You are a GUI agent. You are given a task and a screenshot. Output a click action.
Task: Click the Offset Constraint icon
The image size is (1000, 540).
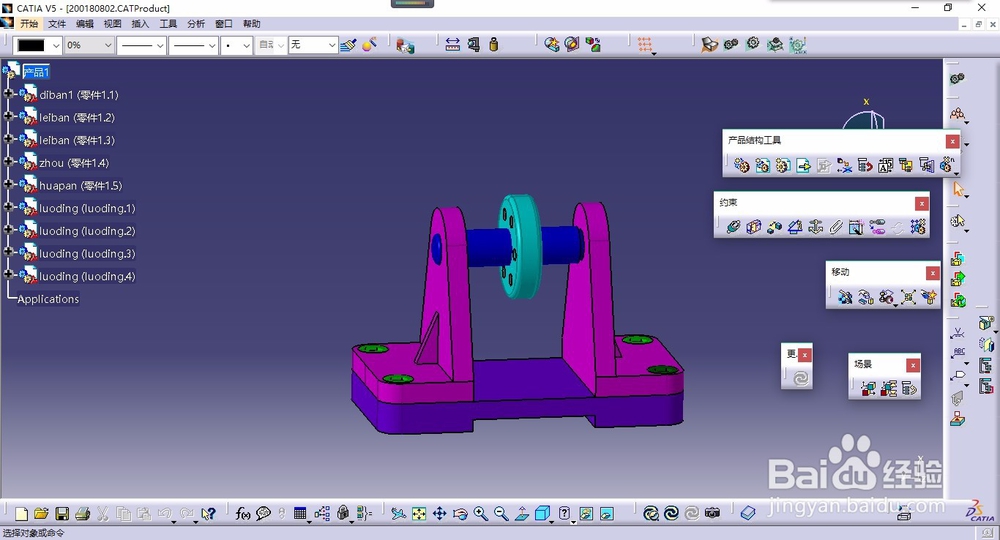pos(774,226)
